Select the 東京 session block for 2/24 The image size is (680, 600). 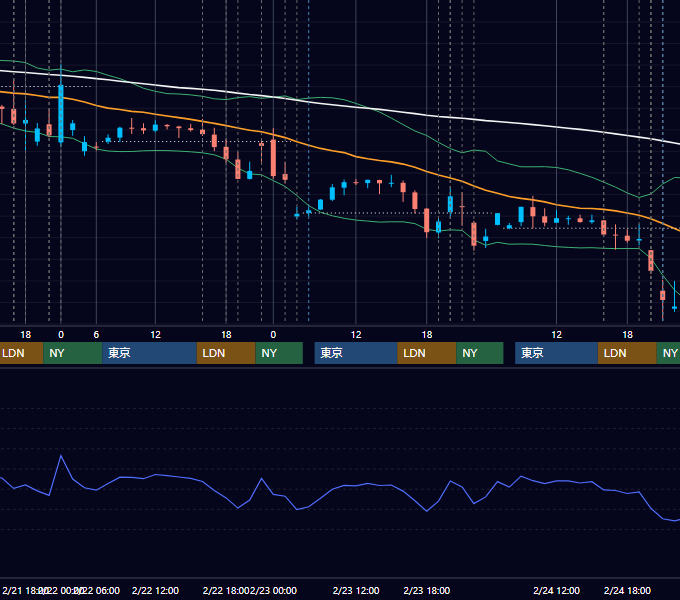[x=556, y=353]
